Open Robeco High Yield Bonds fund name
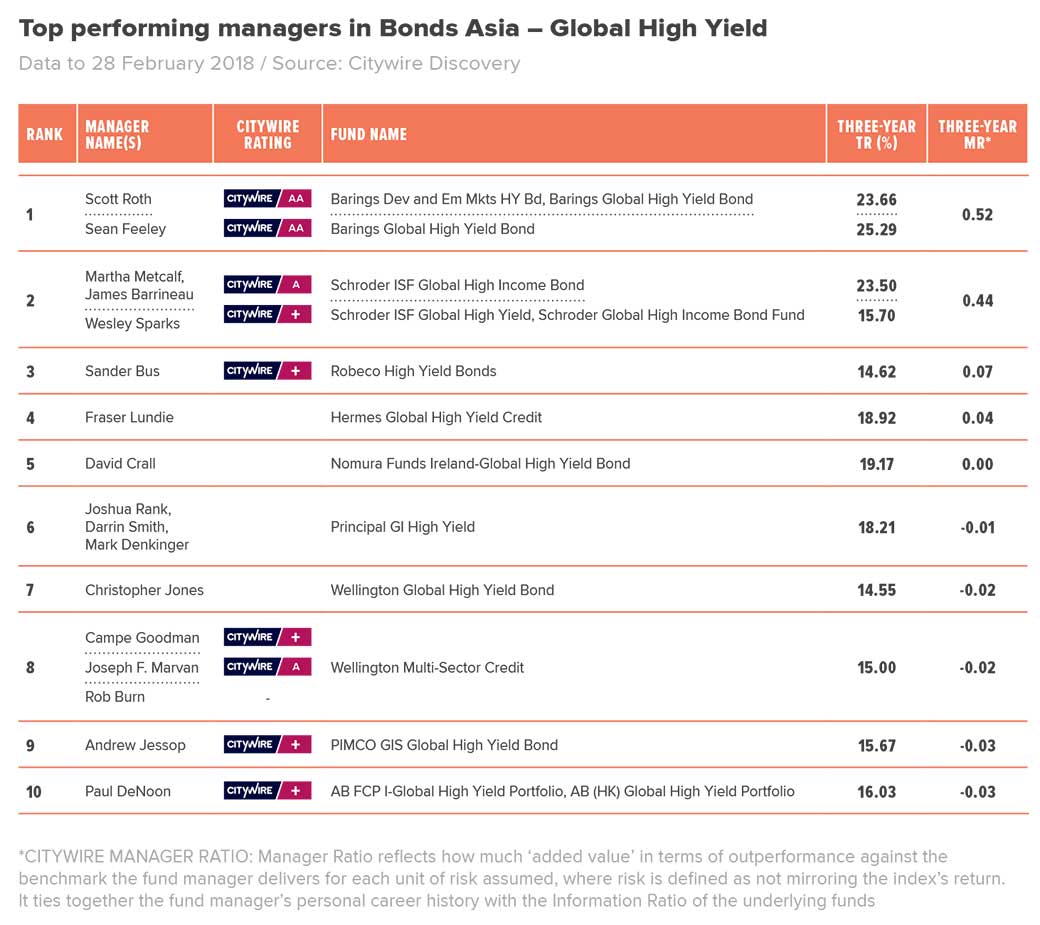The height and width of the screenshot is (925, 1040). 413,371
